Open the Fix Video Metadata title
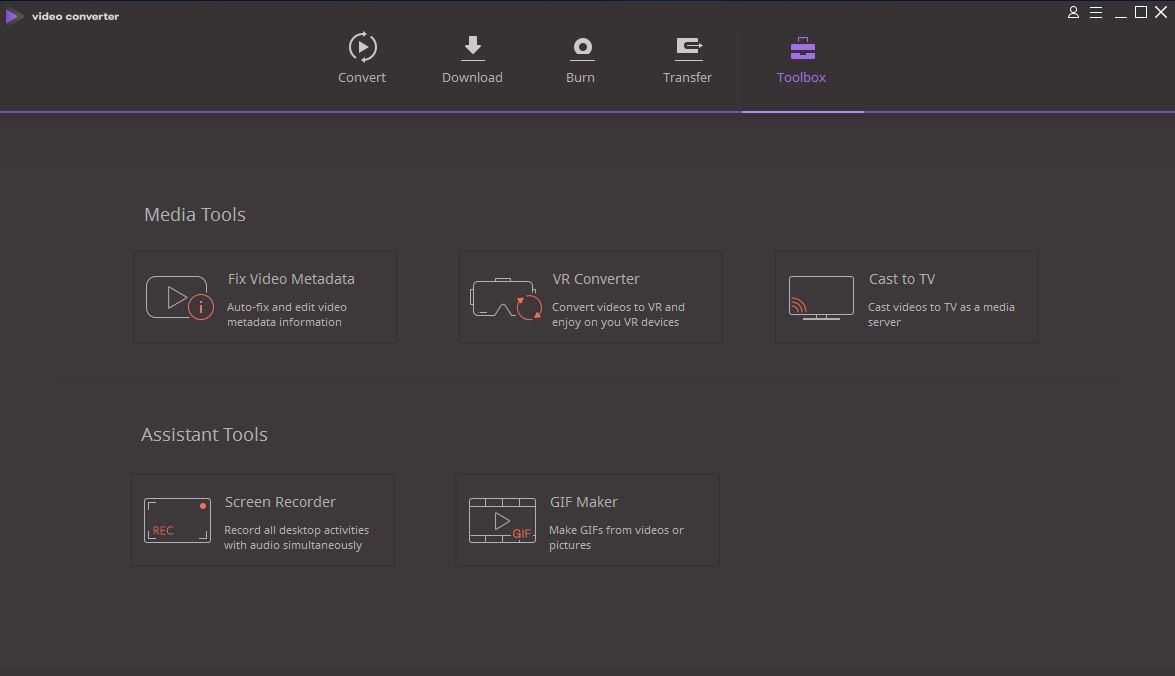 coord(291,279)
